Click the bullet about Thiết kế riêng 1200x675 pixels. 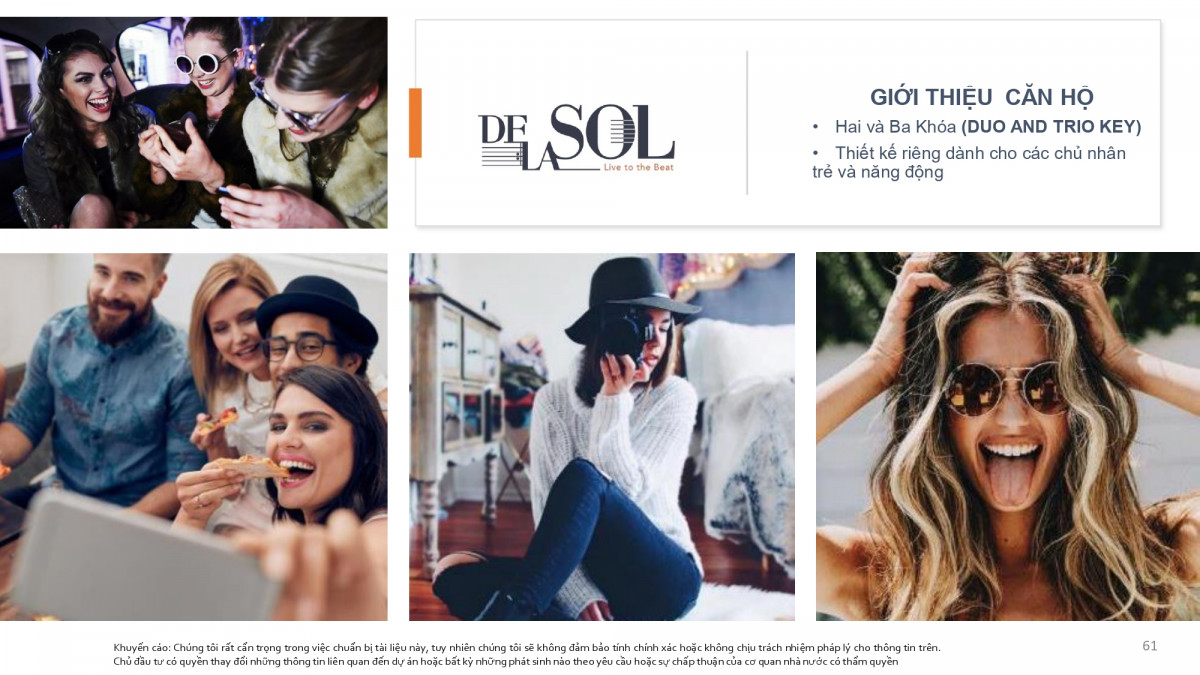coord(969,162)
